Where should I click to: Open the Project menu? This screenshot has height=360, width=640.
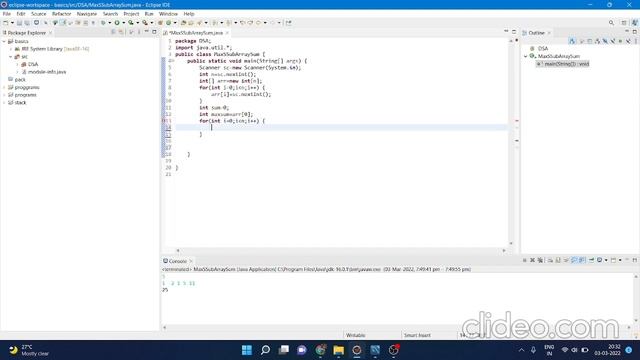tap(131, 14)
